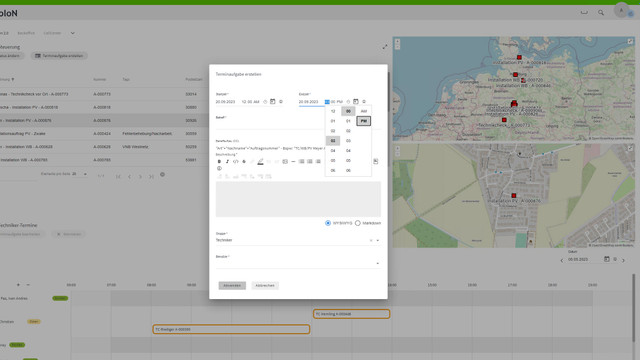Open the Backoffice tab
Screen dimensions: 640x360
click(26, 33)
